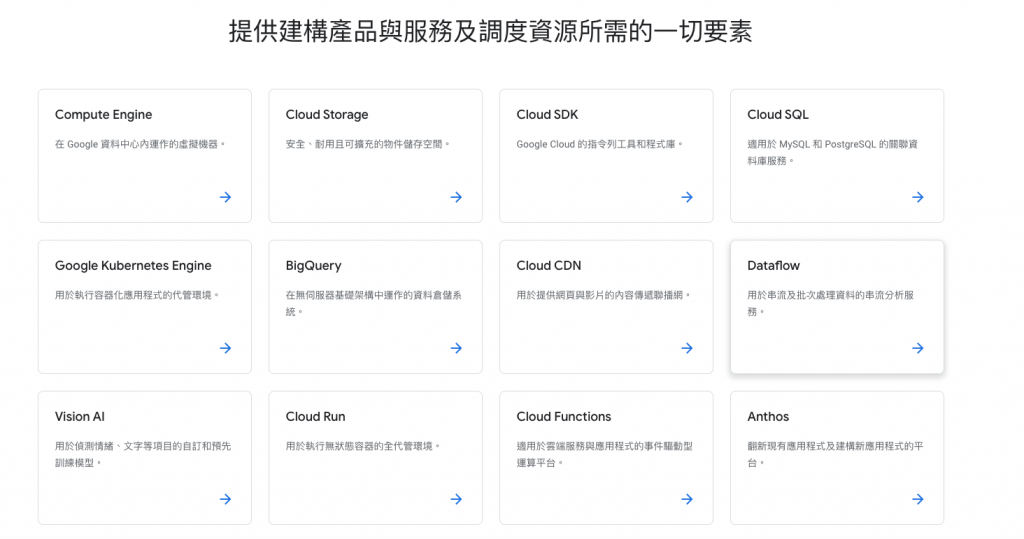Click the description under Google Kubernetes Engine
The image size is (1024, 539).
pyautogui.click(x=137, y=295)
